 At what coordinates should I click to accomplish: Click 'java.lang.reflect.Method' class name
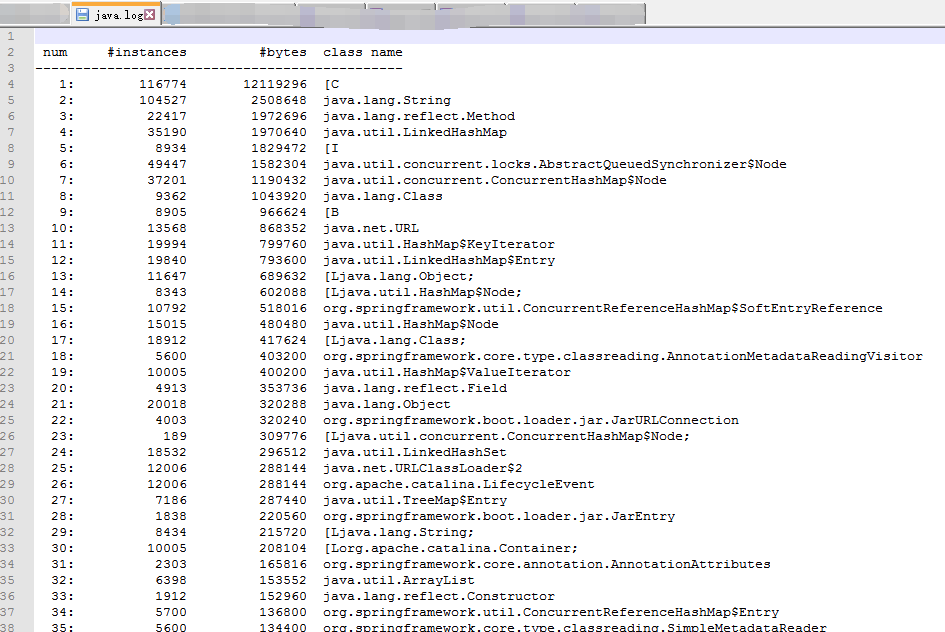click(419, 116)
